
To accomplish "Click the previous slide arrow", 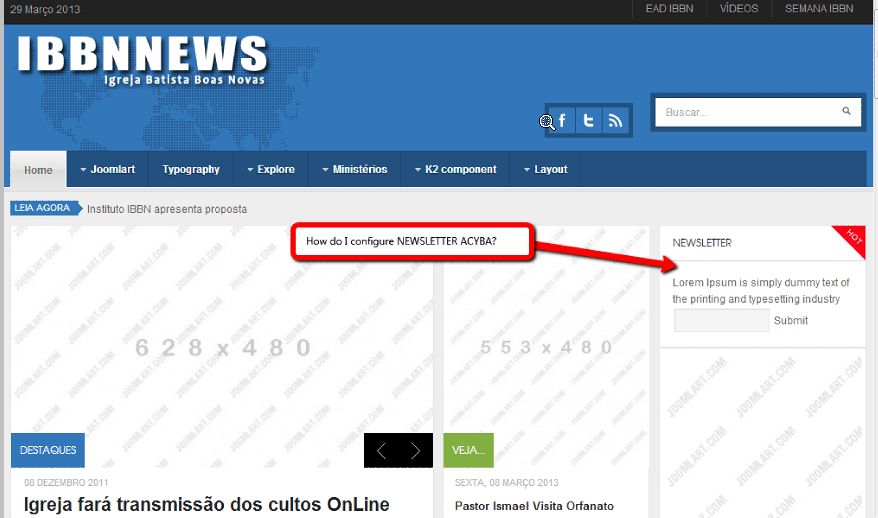I will point(381,450).
